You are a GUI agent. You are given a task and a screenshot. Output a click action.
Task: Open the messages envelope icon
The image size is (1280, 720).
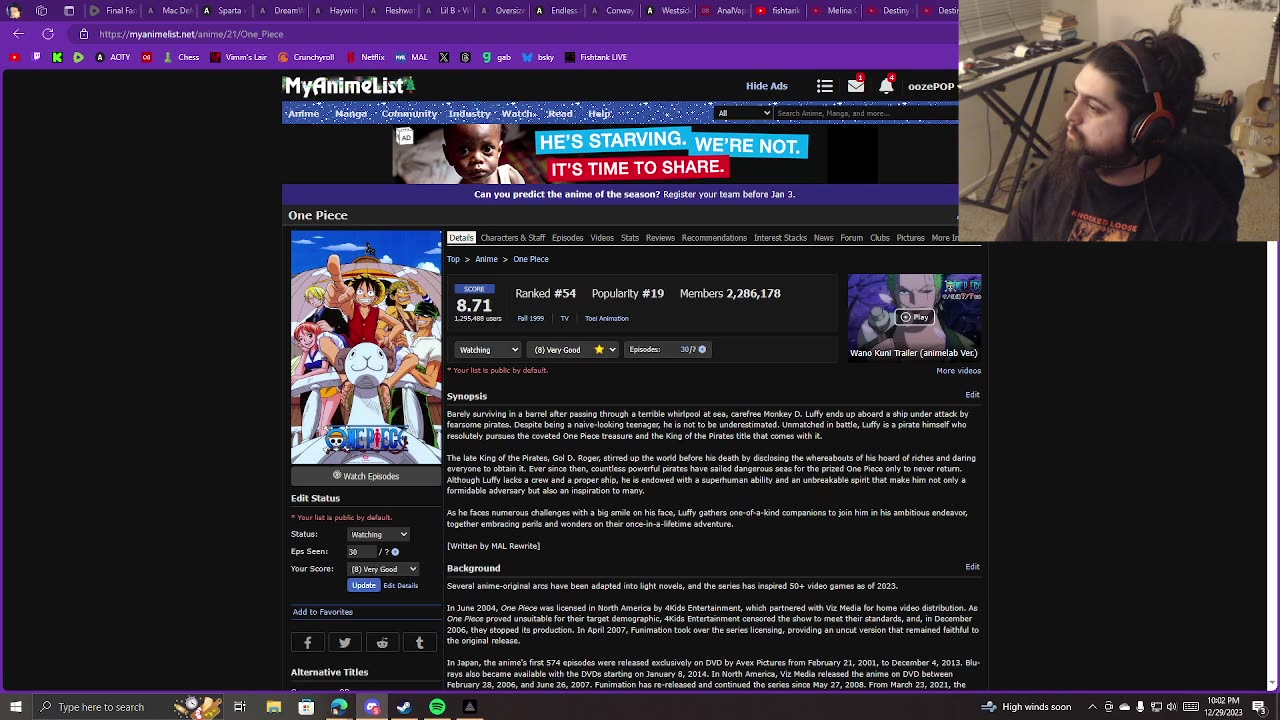pyautogui.click(x=856, y=86)
